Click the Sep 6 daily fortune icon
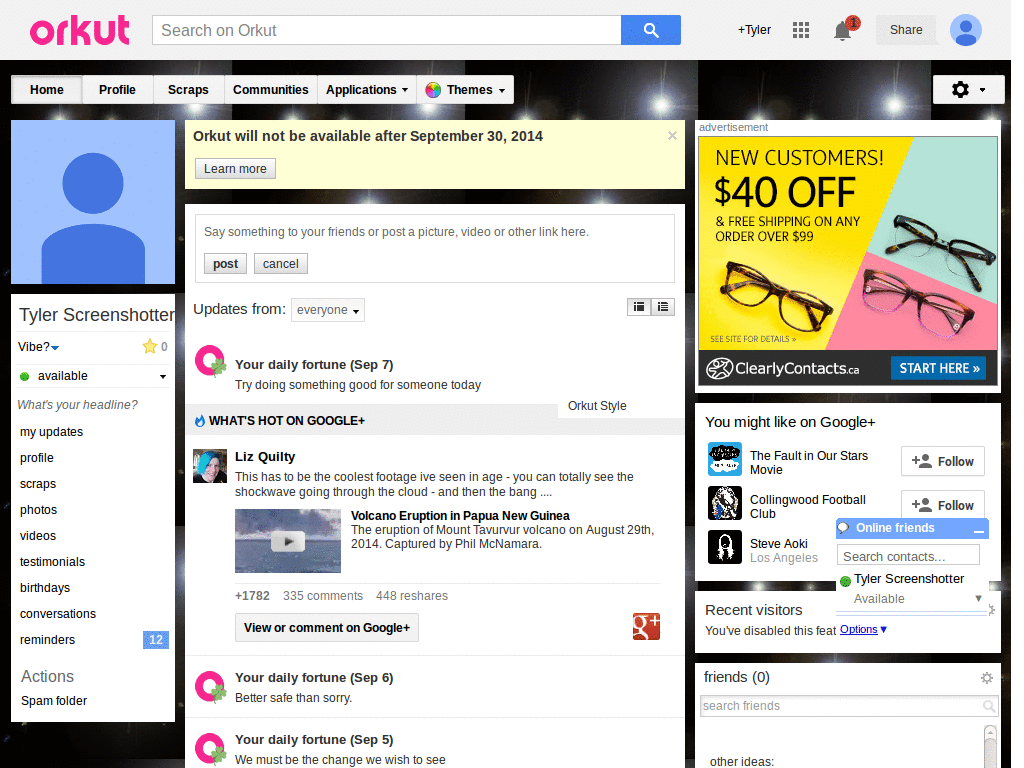Viewport: 1024px width, 768px height. (x=210, y=686)
